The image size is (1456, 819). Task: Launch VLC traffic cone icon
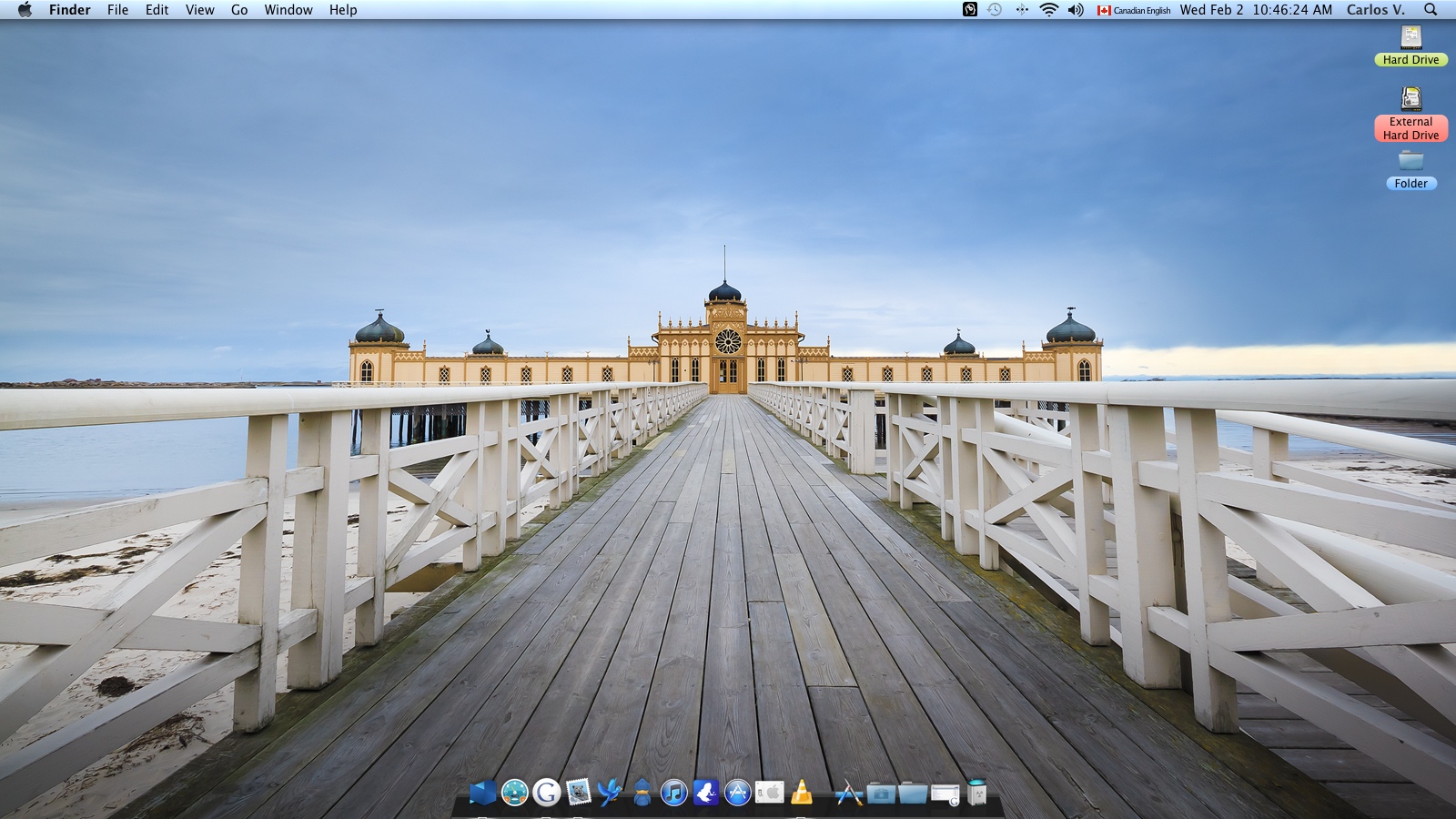pyautogui.click(x=802, y=793)
